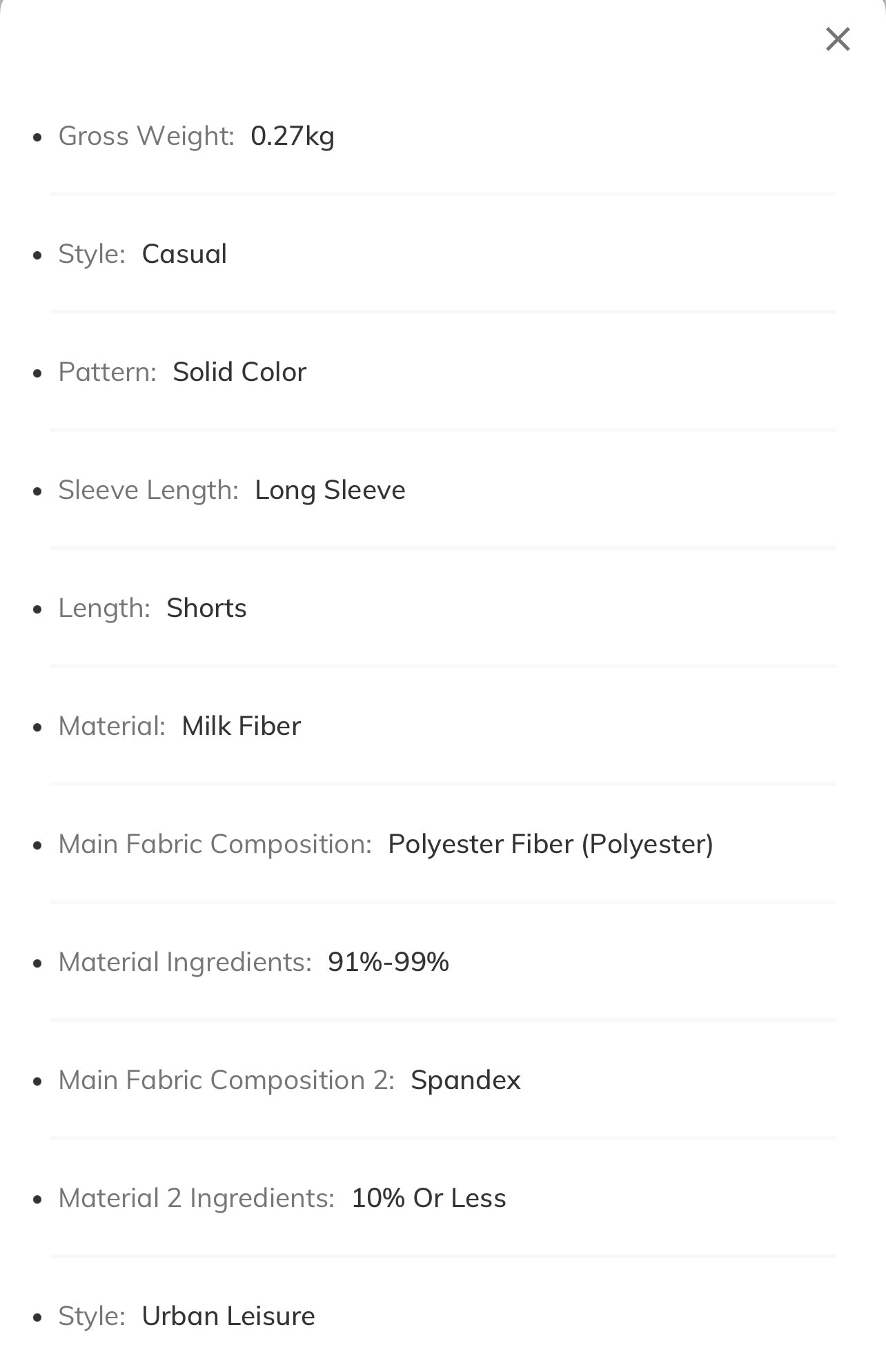
Task: Click the Casual style value
Action: [x=184, y=254]
